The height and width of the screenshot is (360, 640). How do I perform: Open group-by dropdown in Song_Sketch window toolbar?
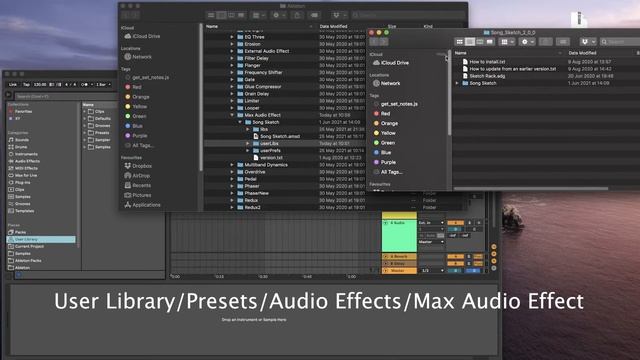(x=508, y=42)
